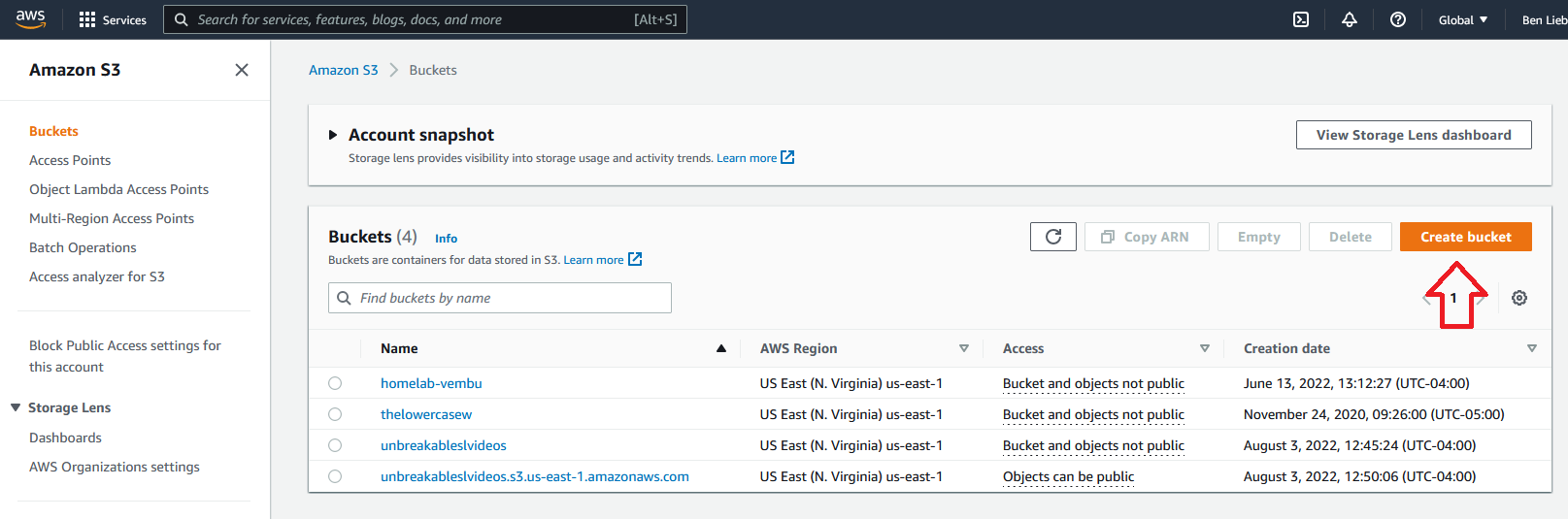Click the Objects can be public access label
Image resolution: width=1568 pixels, height=519 pixels.
tap(1068, 476)
